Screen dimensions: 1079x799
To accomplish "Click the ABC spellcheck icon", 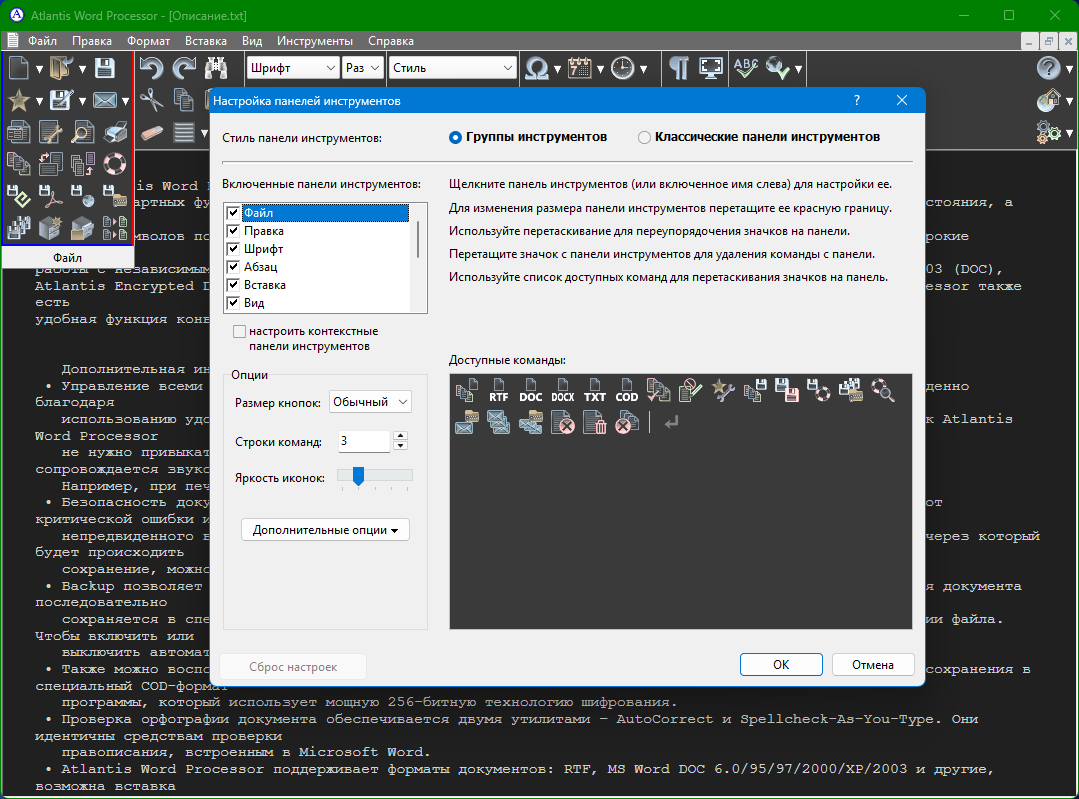I will 745,68.
